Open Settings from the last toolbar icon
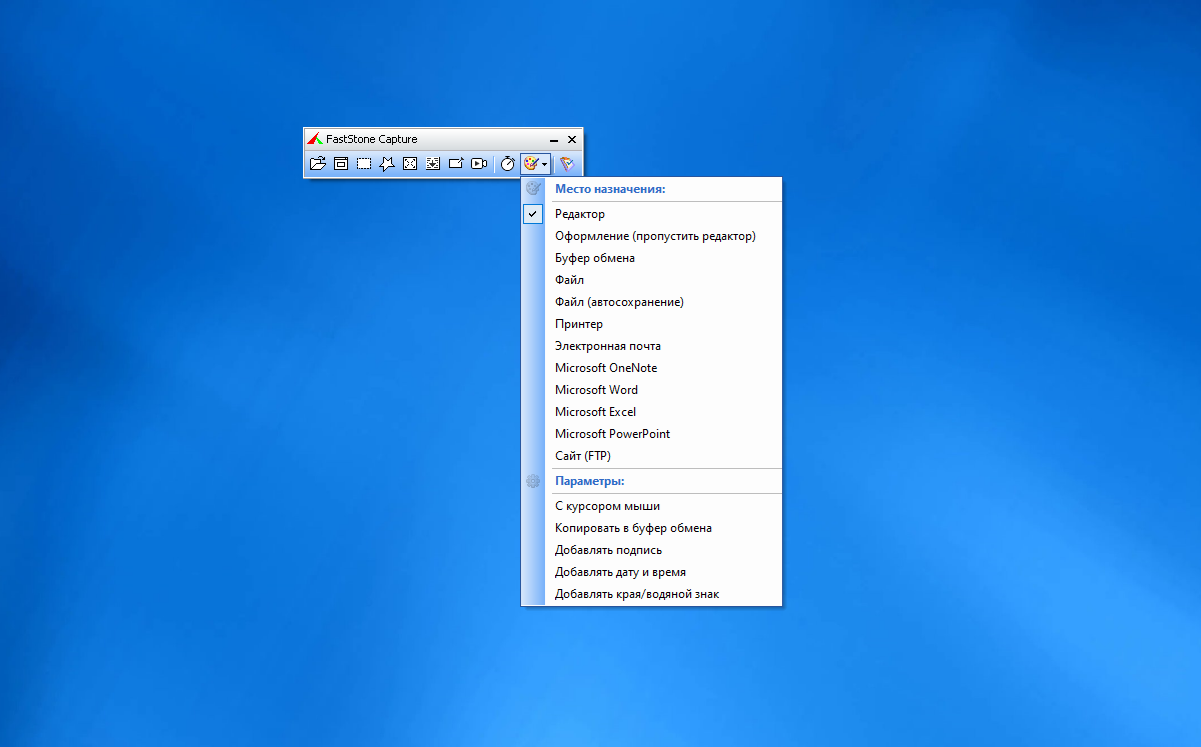The image size is (1201, 747). coord(567,163)
